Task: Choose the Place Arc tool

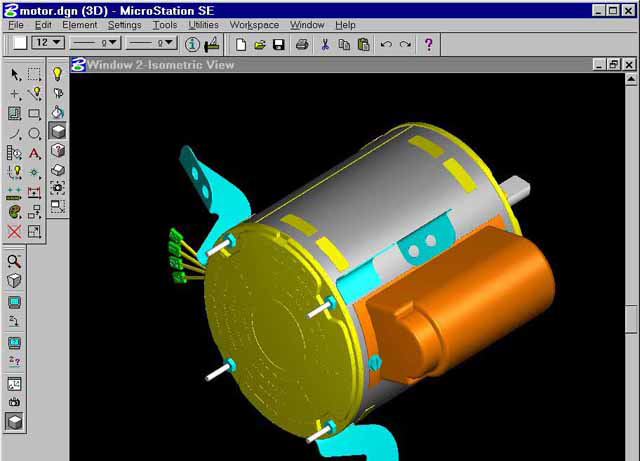Action: pos(15,134)
